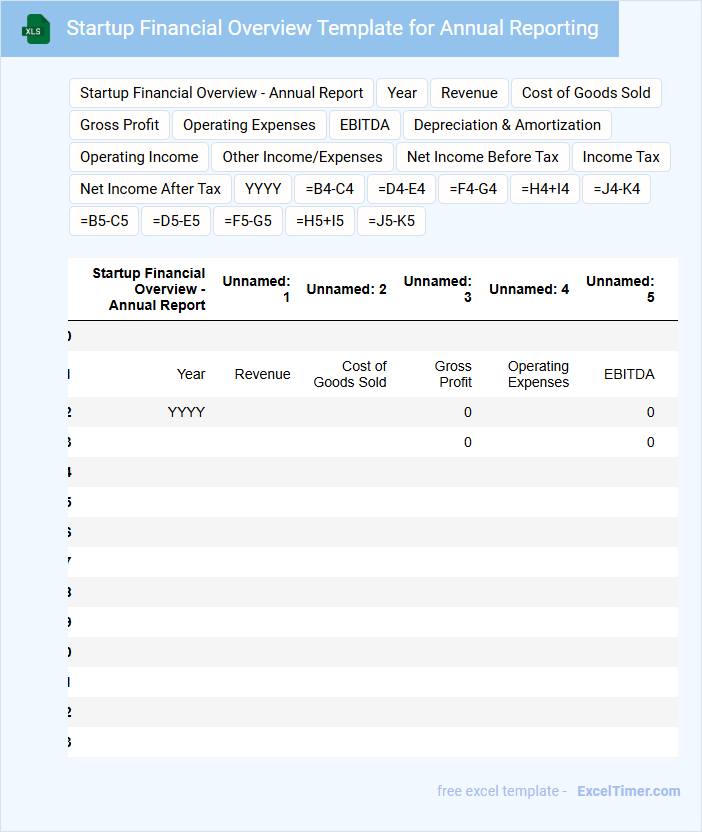Click the 'Unnamed: 2' column header
This screenshot has height=832, width=702.
point(346,289)
